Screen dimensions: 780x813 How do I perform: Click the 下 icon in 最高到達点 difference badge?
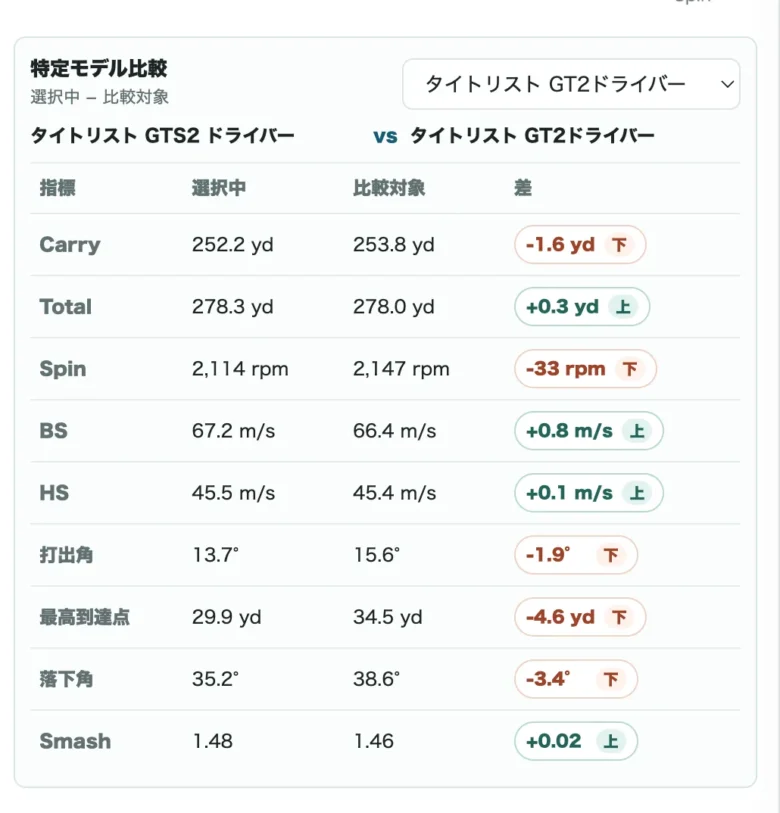(x=619, y=617)
